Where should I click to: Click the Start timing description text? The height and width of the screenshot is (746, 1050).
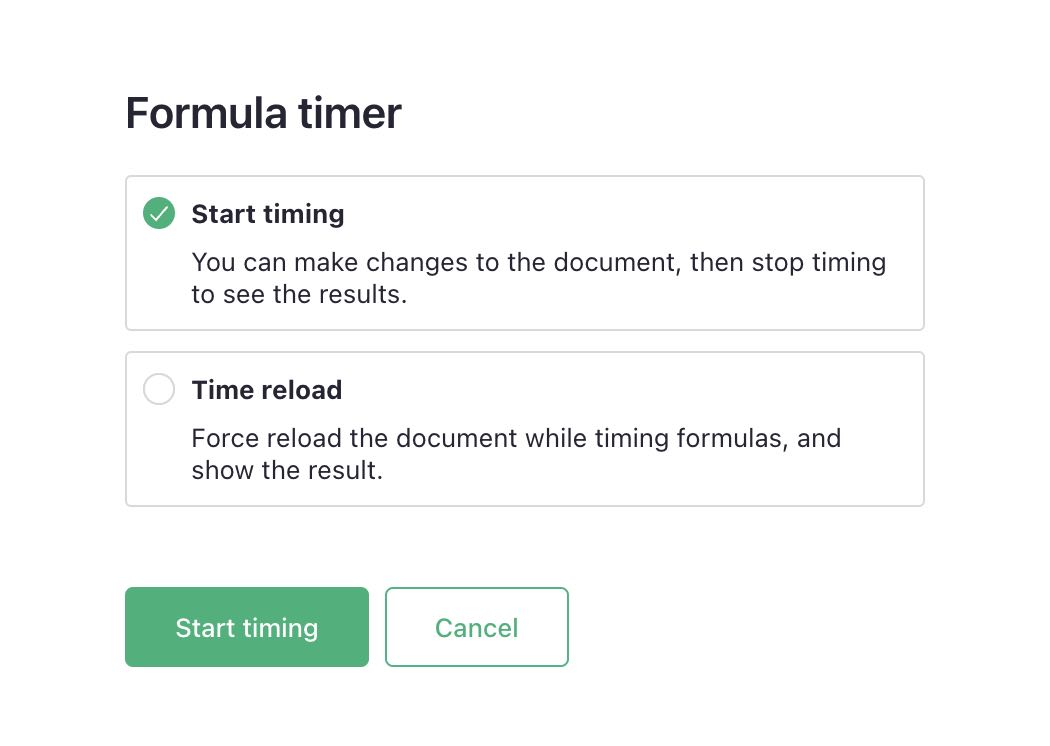pyautogui.click(x=538, y=278)
